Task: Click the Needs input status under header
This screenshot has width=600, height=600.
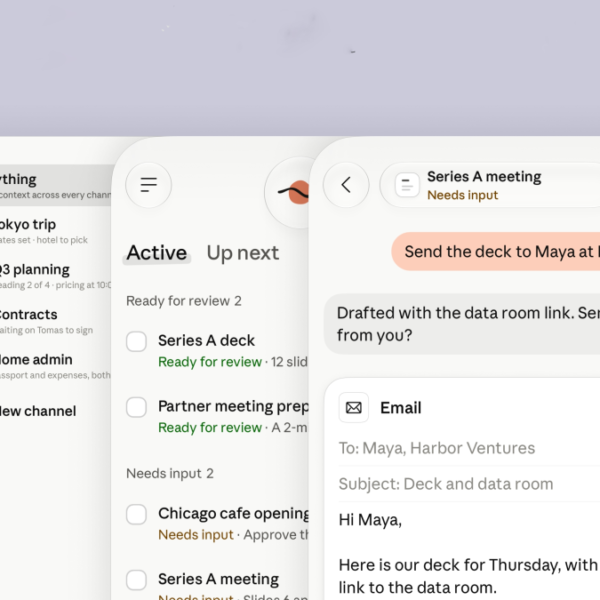Action: (x=462, y=195)
